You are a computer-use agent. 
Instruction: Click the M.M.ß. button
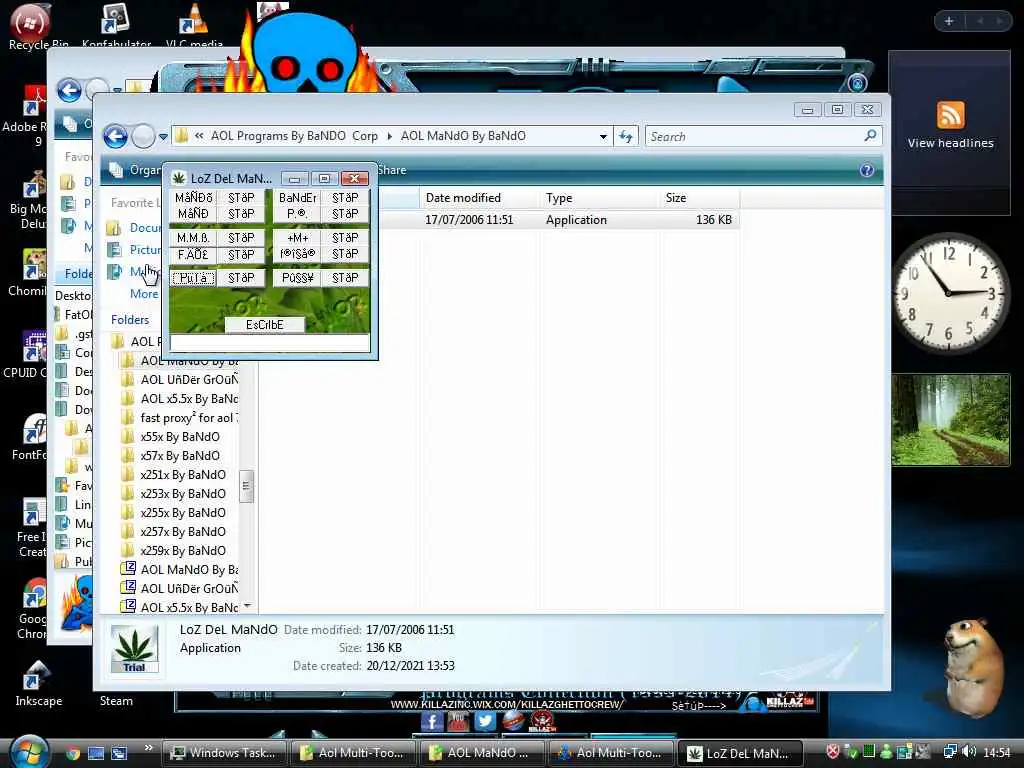193,238
